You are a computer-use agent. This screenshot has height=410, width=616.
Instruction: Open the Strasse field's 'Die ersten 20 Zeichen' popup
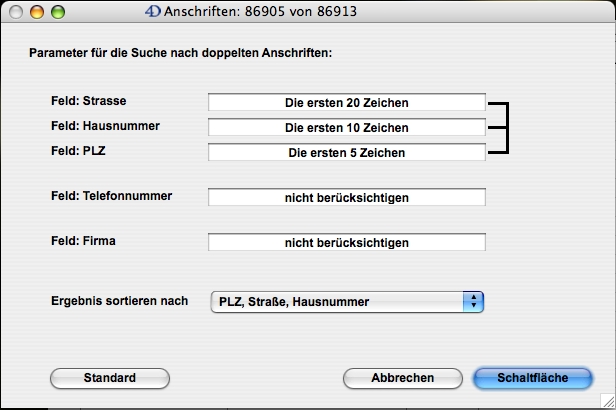[346, 102]
